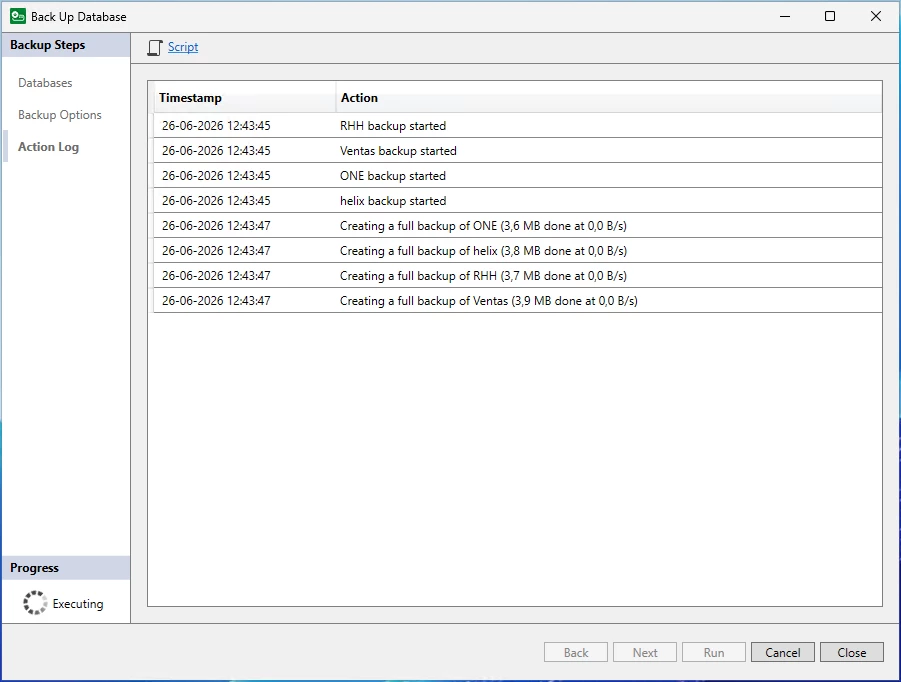Screen dimensions: 901x682
Task: Select Creating a full backup of RHH
Action: [517, 276]
